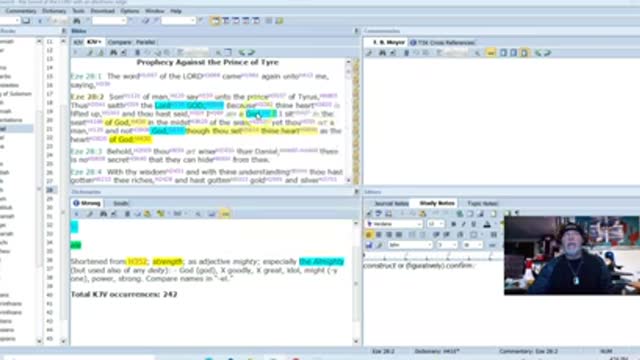This screenshot has height=360, width=640.
Task: Click the binoculars search icon in main toolbar
Action: coord(76,20)
